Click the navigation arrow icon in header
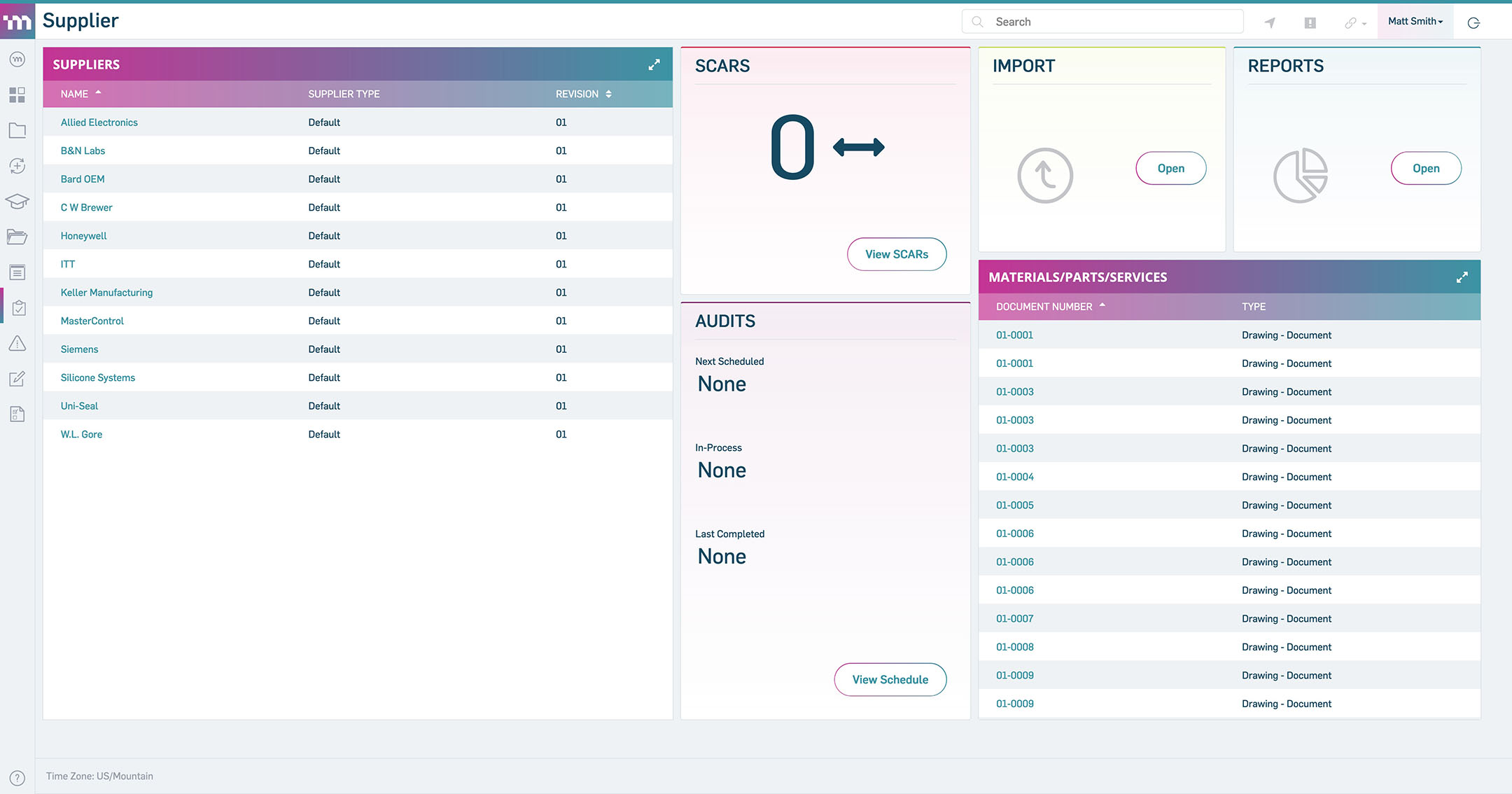Image resolution: width=1512 pixels, height=794 pixels. coord(1270,22)
